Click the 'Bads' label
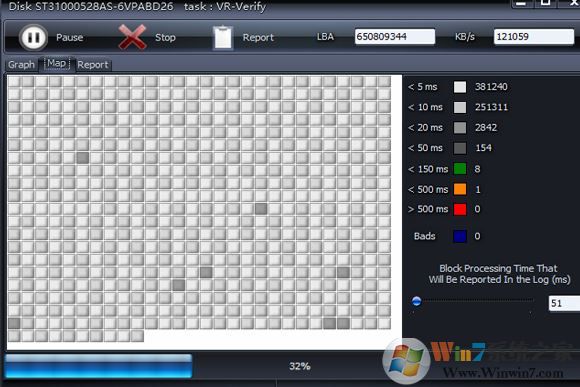The image size is (580, 387). click(x=425, y=236)
